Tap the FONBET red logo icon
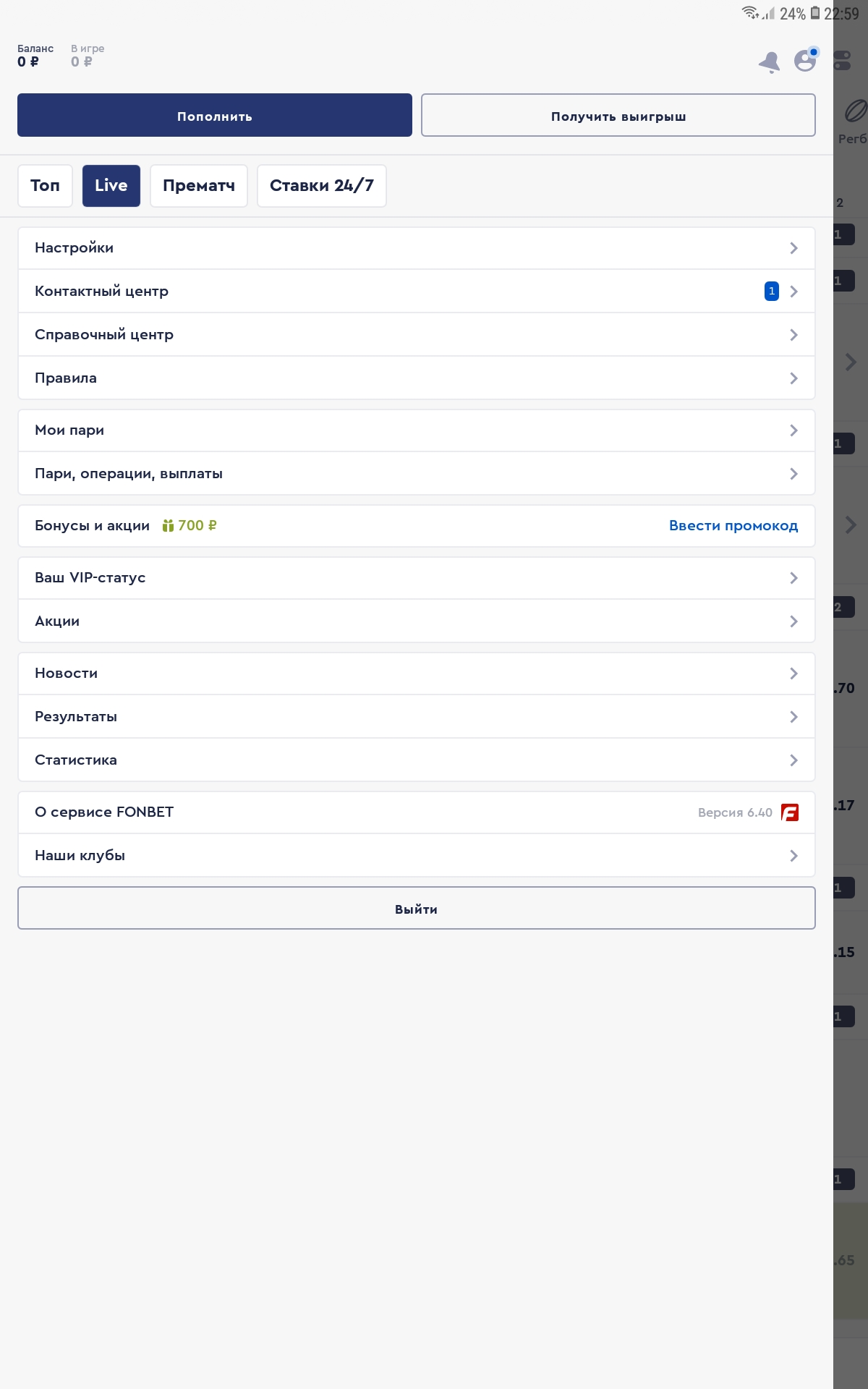This screenshot has width=868, height=1389. click(790, 812)
